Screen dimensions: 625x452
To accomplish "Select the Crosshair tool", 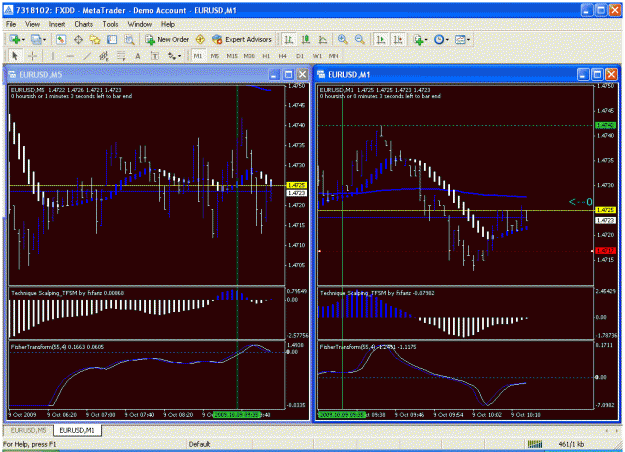I will click(33, 56).
